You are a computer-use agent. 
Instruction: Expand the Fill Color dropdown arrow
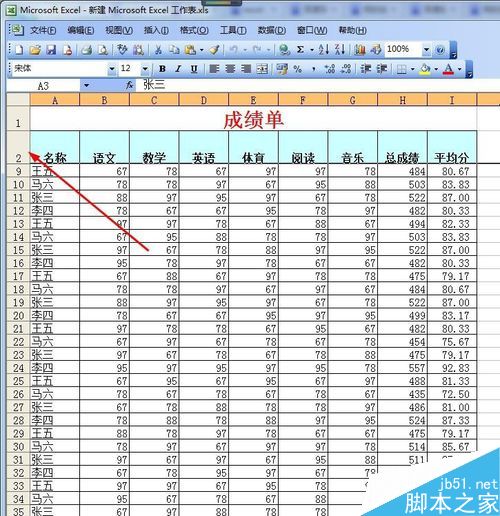click(436, 69)
